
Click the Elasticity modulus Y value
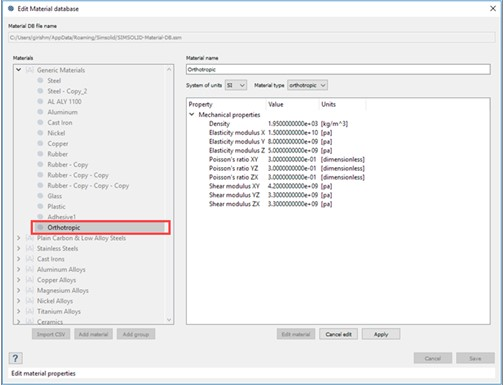293,142
